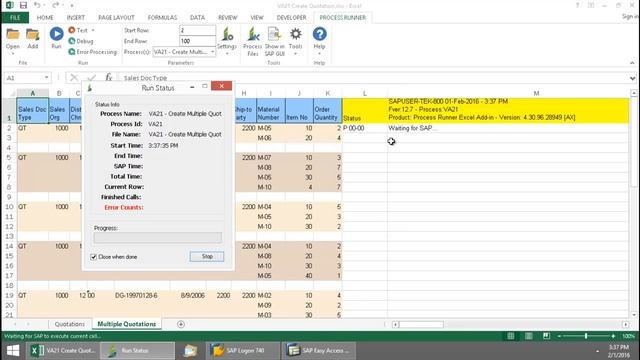Open File Explorer from taskbar
The image size is (640, 360).
pos(190,351)
